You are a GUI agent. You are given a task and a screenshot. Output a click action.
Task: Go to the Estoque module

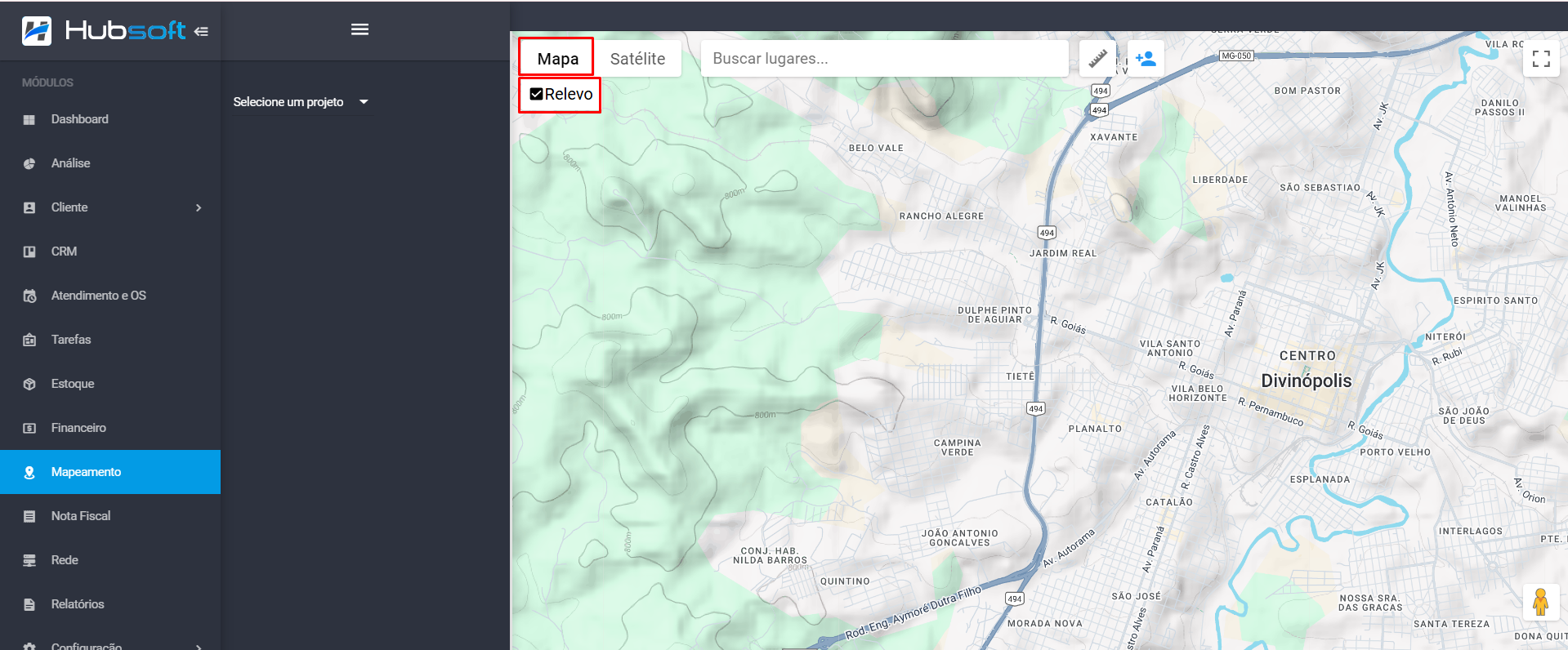110,384
